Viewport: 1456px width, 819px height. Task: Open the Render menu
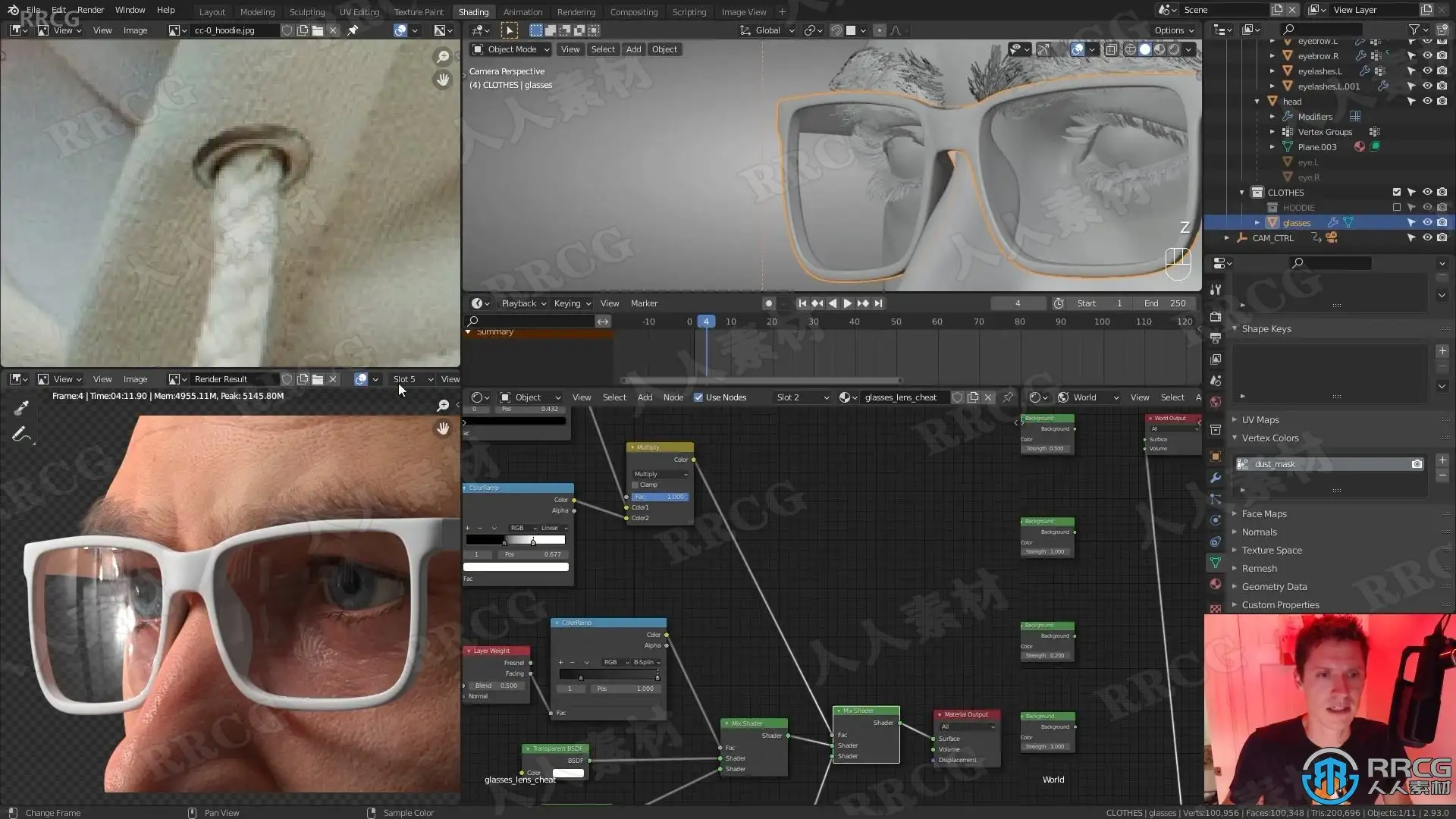tap(90, 10)
